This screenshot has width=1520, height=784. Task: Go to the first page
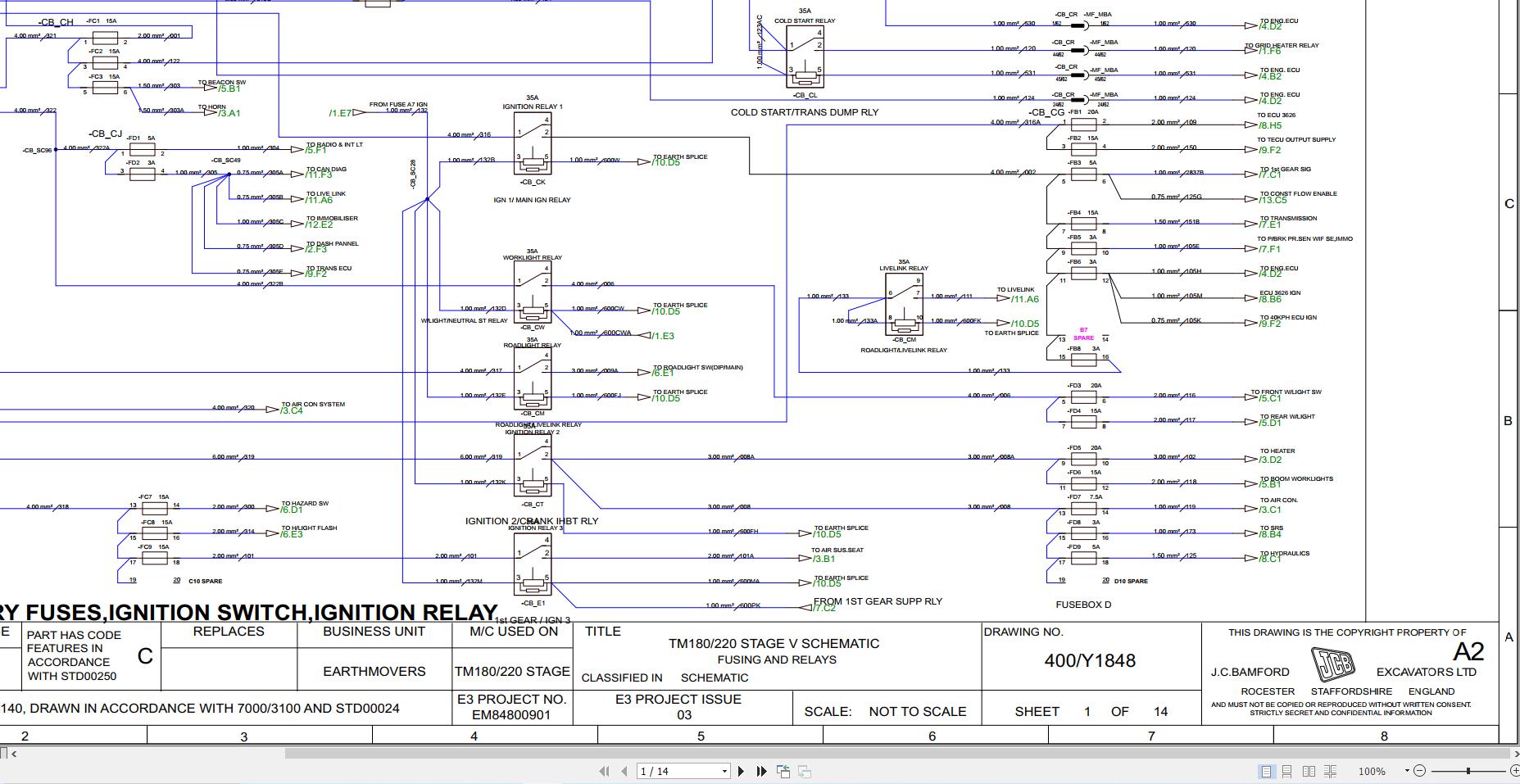tap(605, 771)
